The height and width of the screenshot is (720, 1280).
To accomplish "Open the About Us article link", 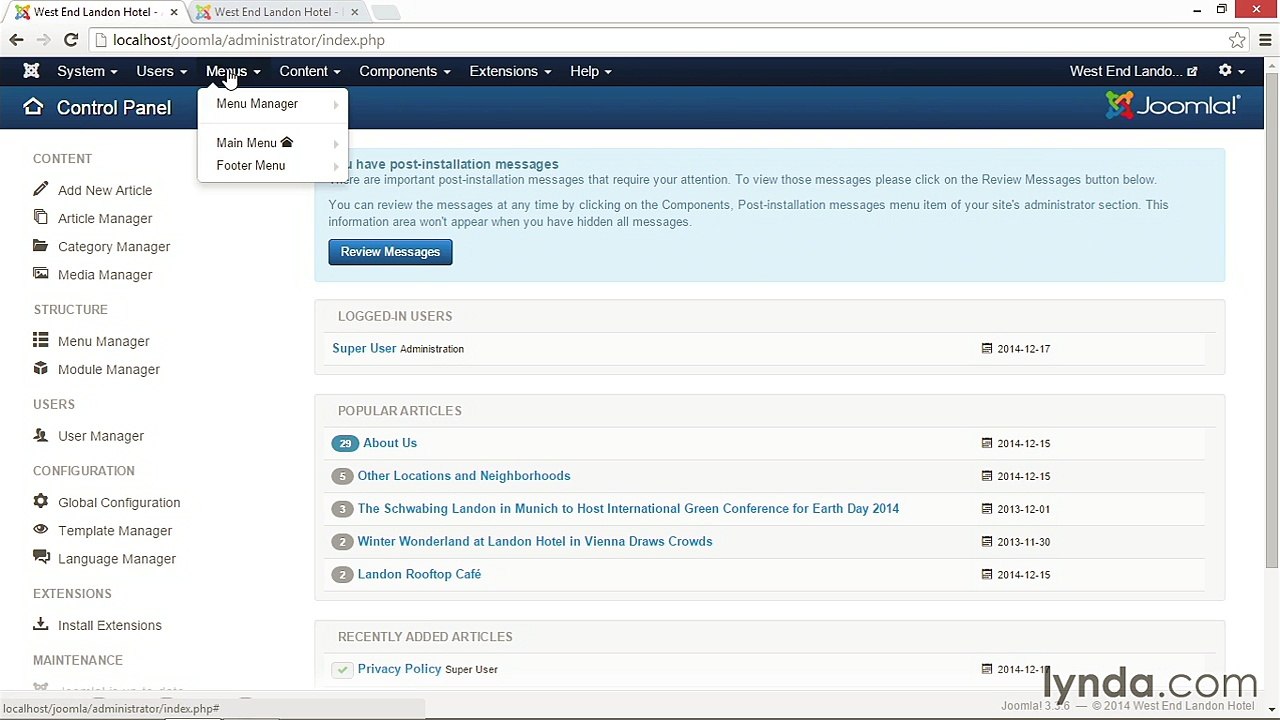I will pos(390,443).
